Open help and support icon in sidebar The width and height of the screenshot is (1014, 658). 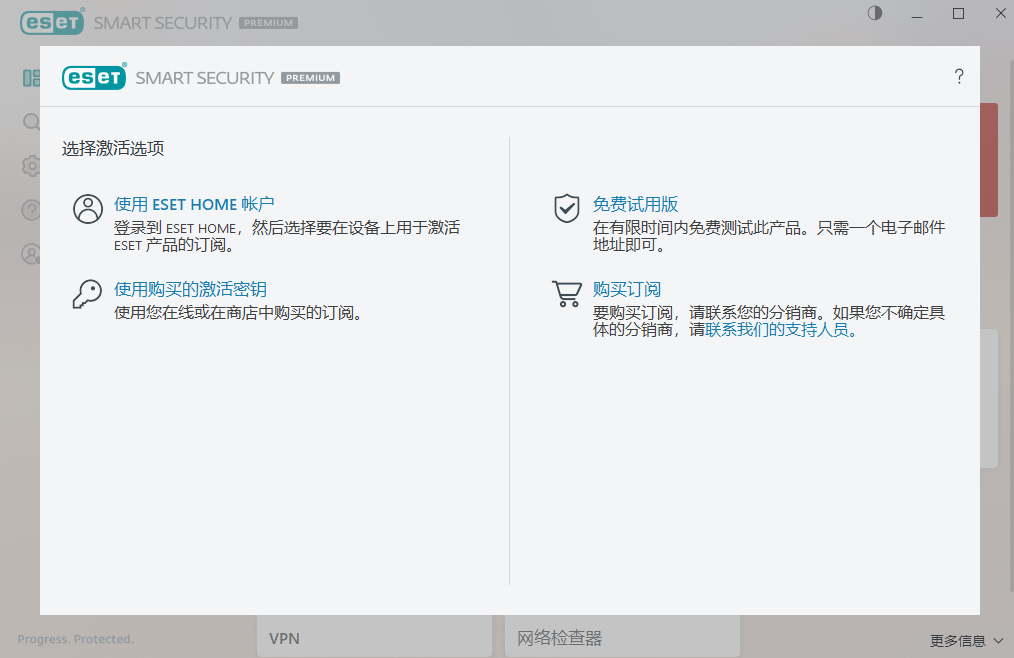point(31,210)
